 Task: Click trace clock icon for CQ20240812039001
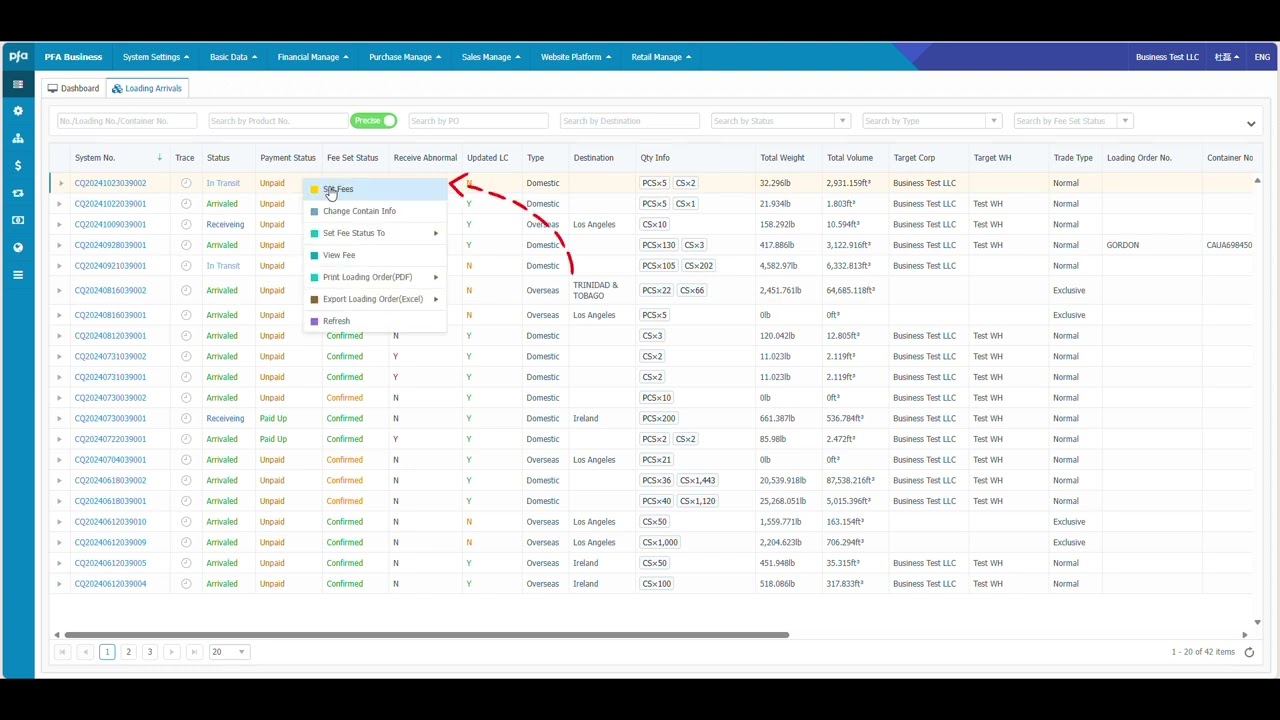click(x=186, y=336)
